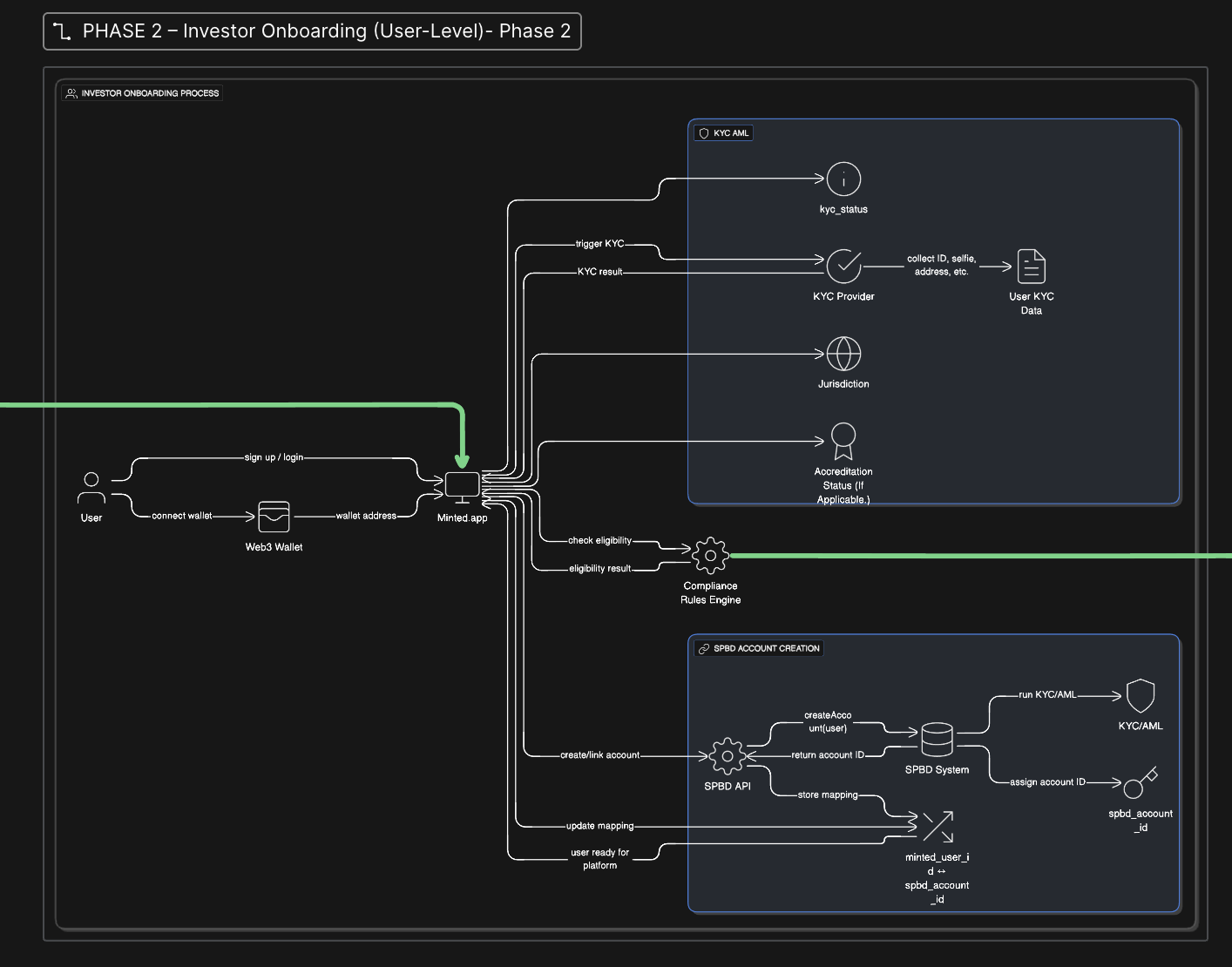Click the KYC/AML shield icon

coord(1141,696)
